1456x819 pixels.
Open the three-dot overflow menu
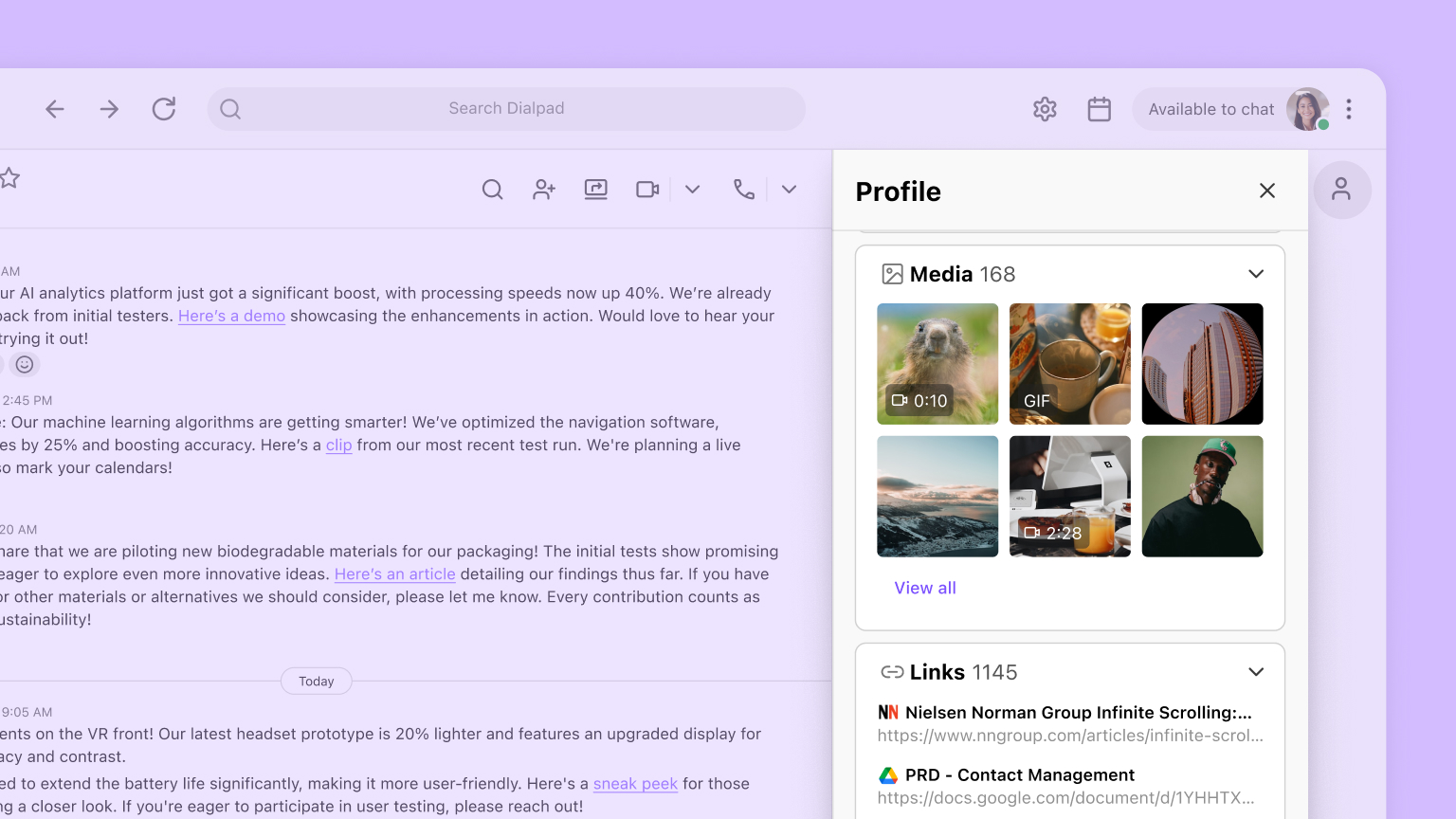point(1349,109)
